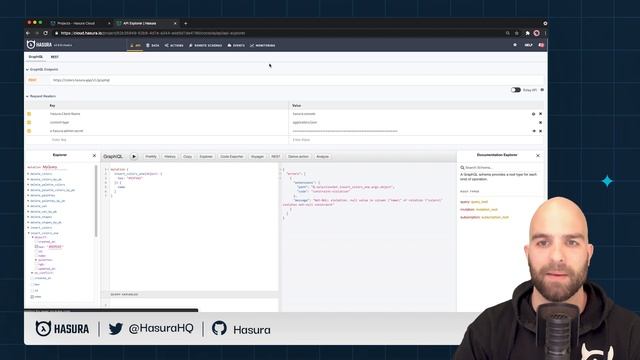Image resolution: width=640 pixels, height=360 pixels.
Task: Click the Copy button in GraphiQL toolbar
Action: point(187,156)
